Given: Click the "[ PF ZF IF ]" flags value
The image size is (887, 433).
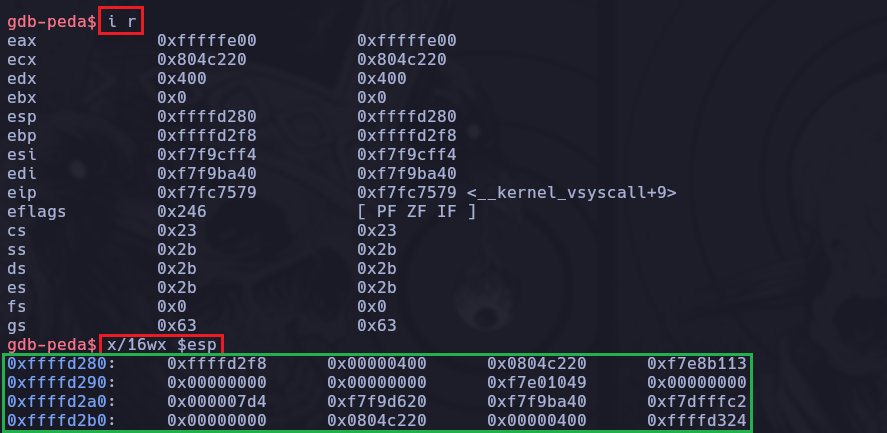Looking at the screenshot, I should (x=416, y=211).
